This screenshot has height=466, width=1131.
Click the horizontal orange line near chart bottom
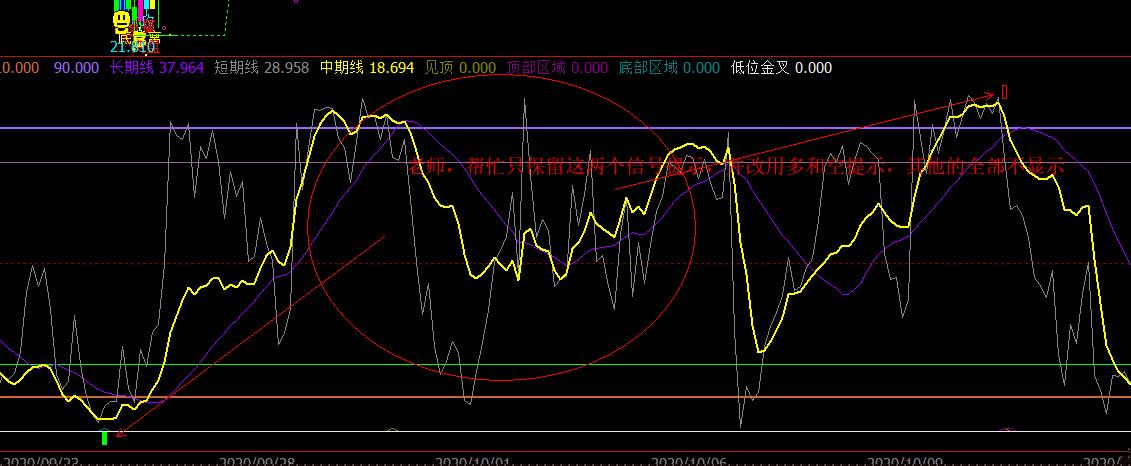tap(600, 397)
